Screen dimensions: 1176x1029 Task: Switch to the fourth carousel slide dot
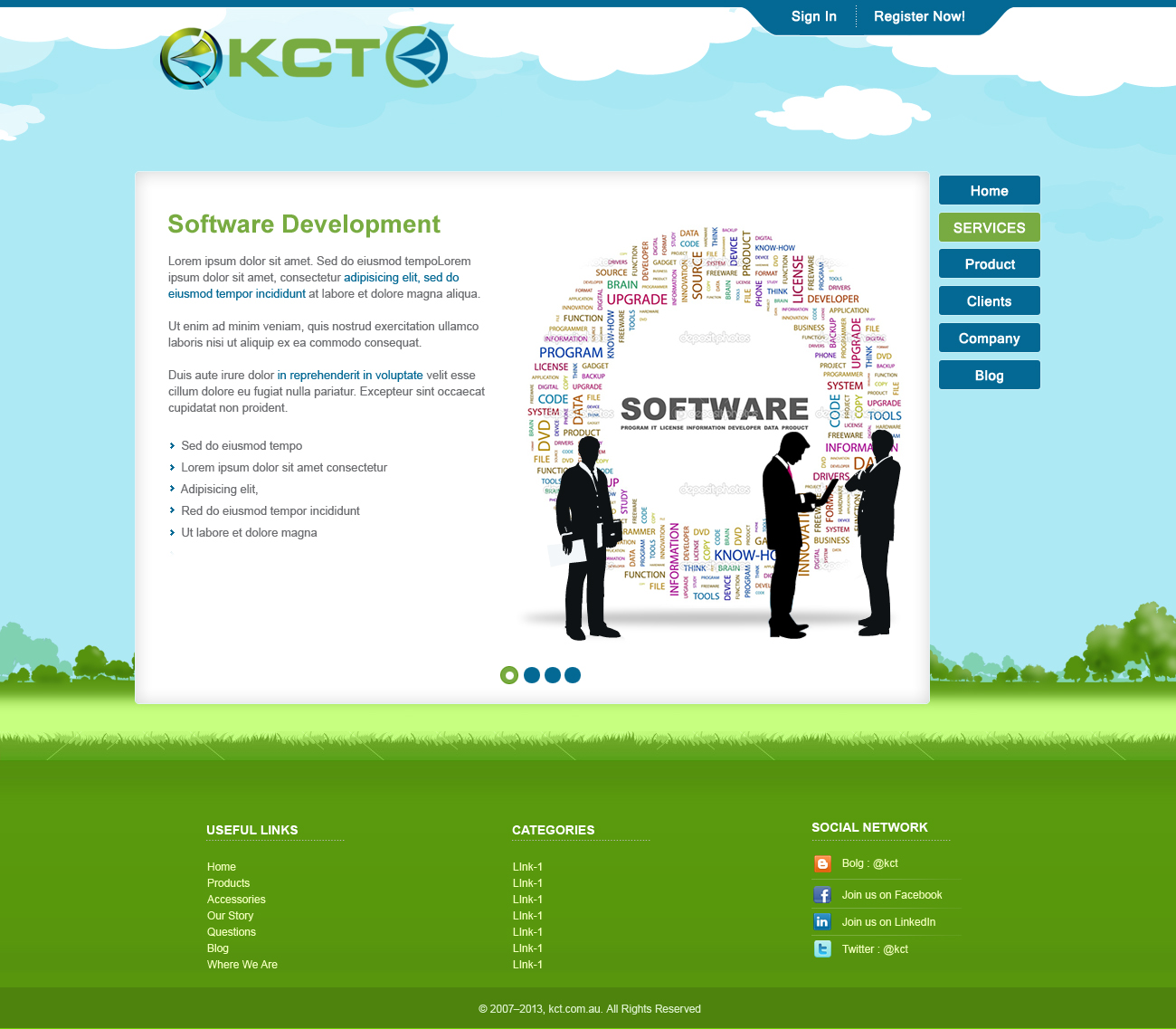coord(573,675)
